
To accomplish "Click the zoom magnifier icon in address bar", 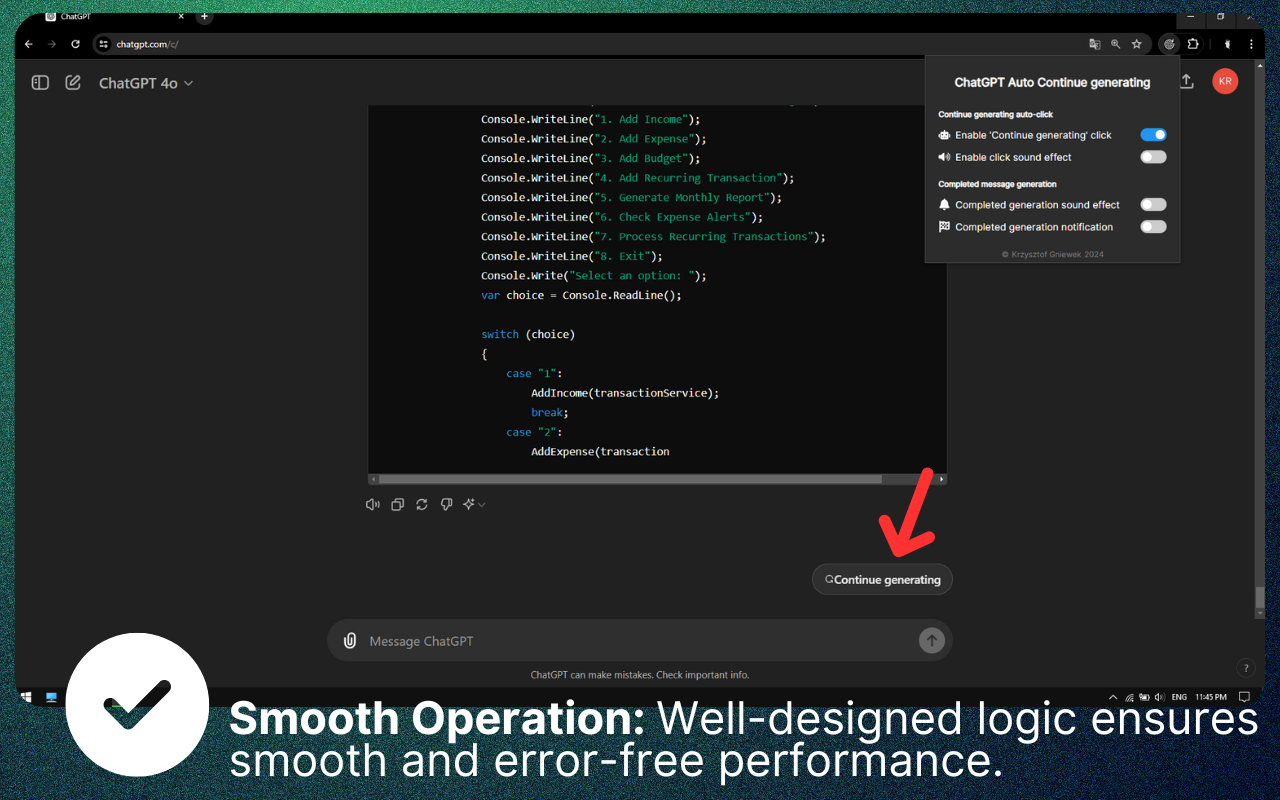I will coord(1116,44).
